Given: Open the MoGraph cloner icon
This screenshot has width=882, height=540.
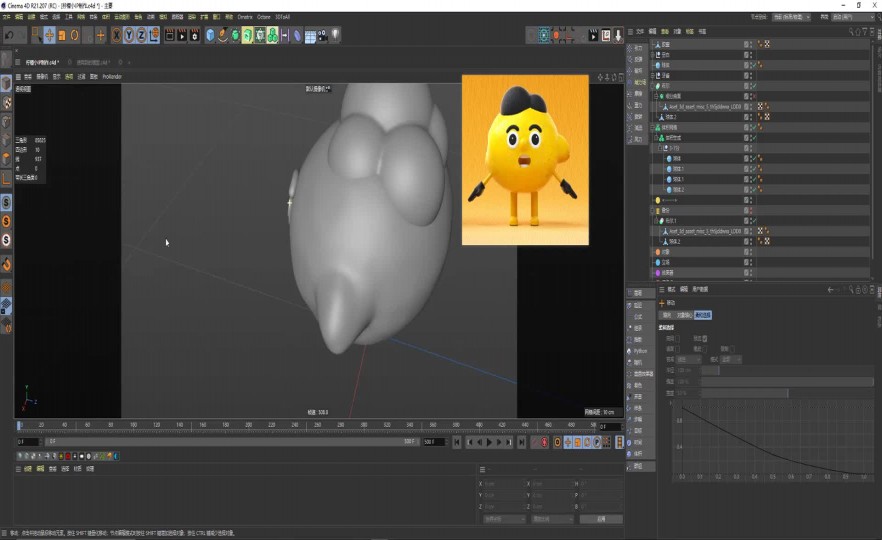Looking at the screenshot, I should coord(273,35).
